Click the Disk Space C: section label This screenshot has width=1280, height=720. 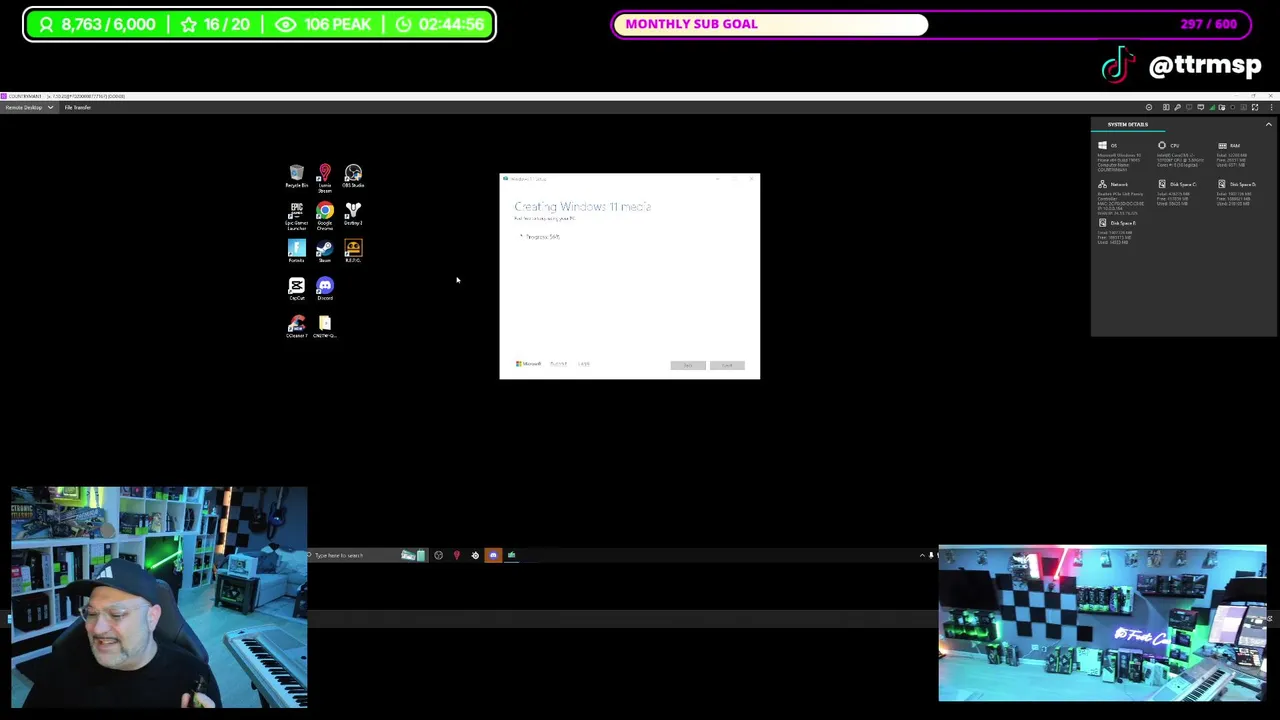click(1182, 184)
